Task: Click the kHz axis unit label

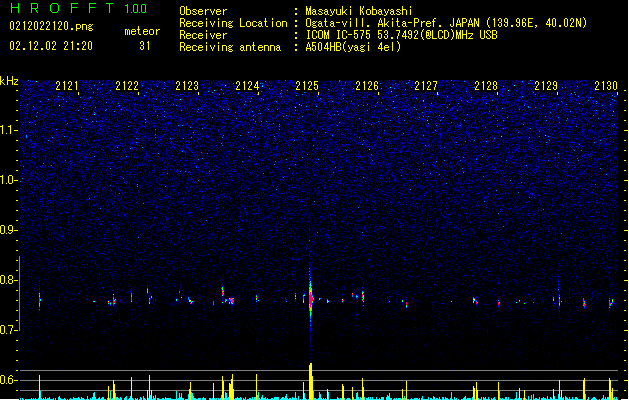Action: tap(9, 81)
